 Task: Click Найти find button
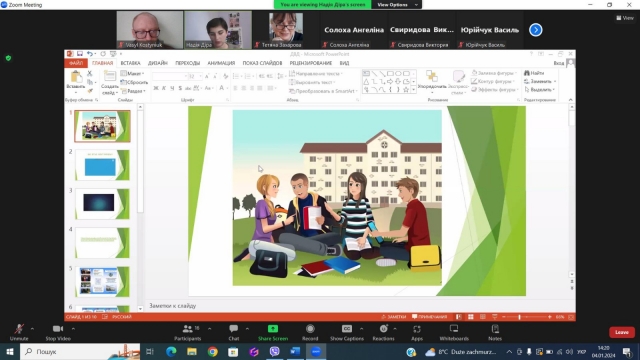coord(534,73)
